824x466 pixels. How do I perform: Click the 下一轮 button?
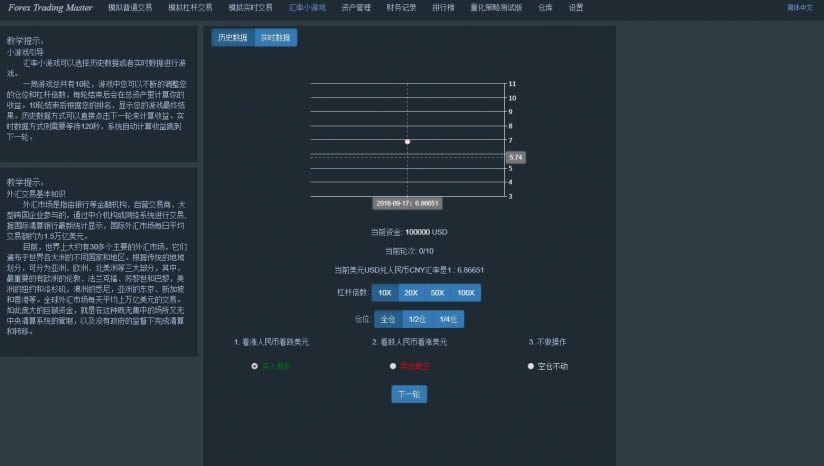click(409, 394)
